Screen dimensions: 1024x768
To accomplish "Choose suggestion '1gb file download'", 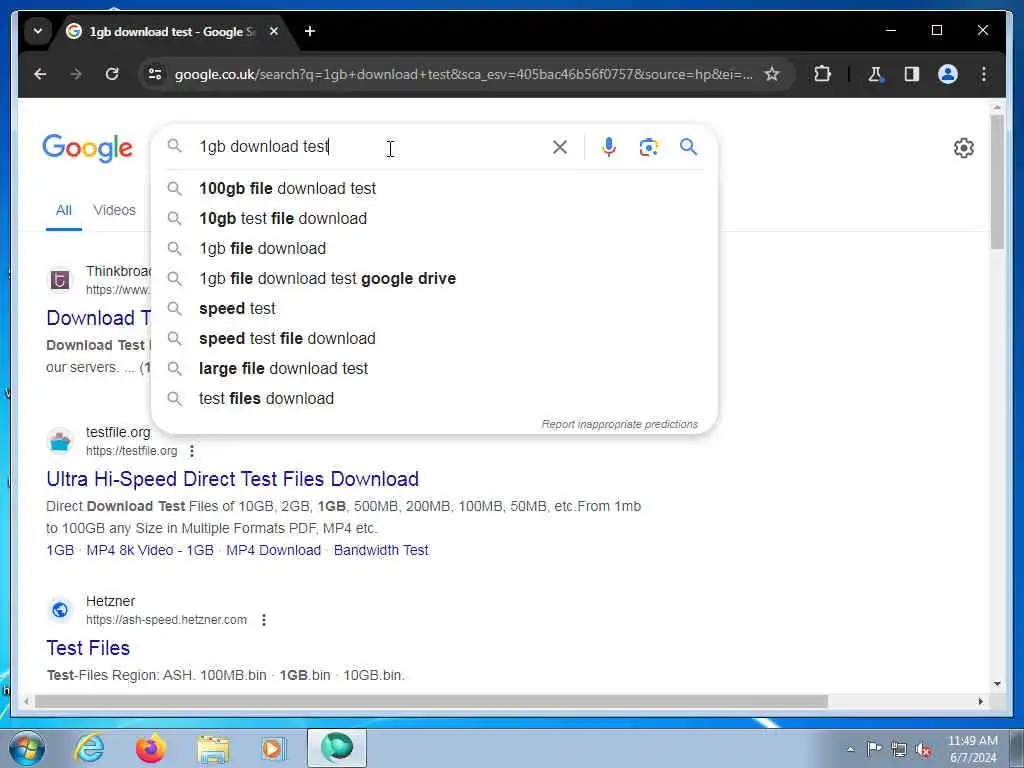I will pos(434,249).
